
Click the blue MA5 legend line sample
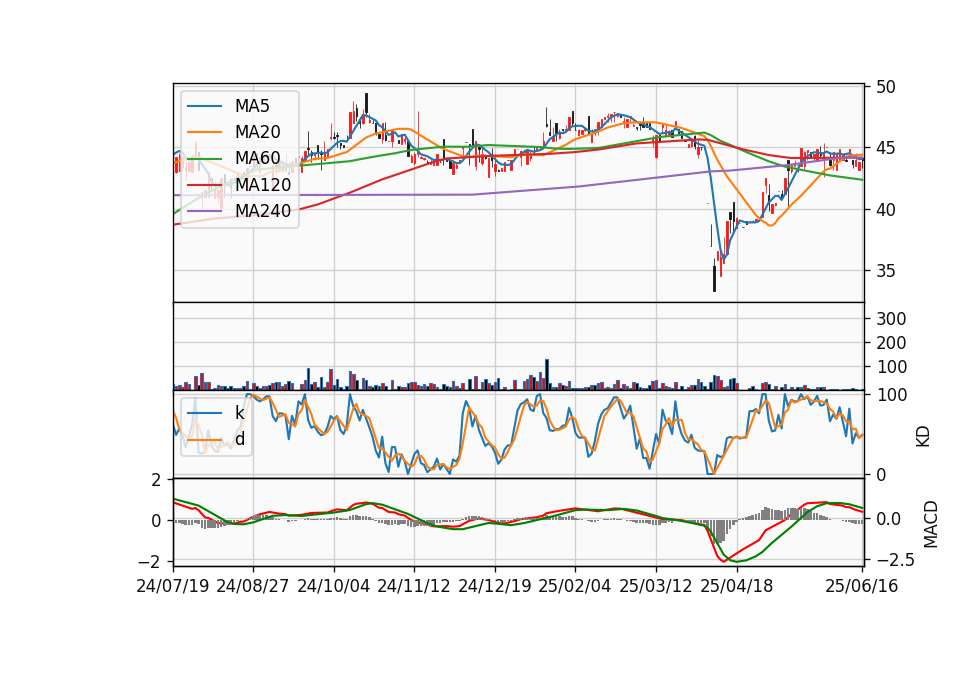[x=204, y=106]
